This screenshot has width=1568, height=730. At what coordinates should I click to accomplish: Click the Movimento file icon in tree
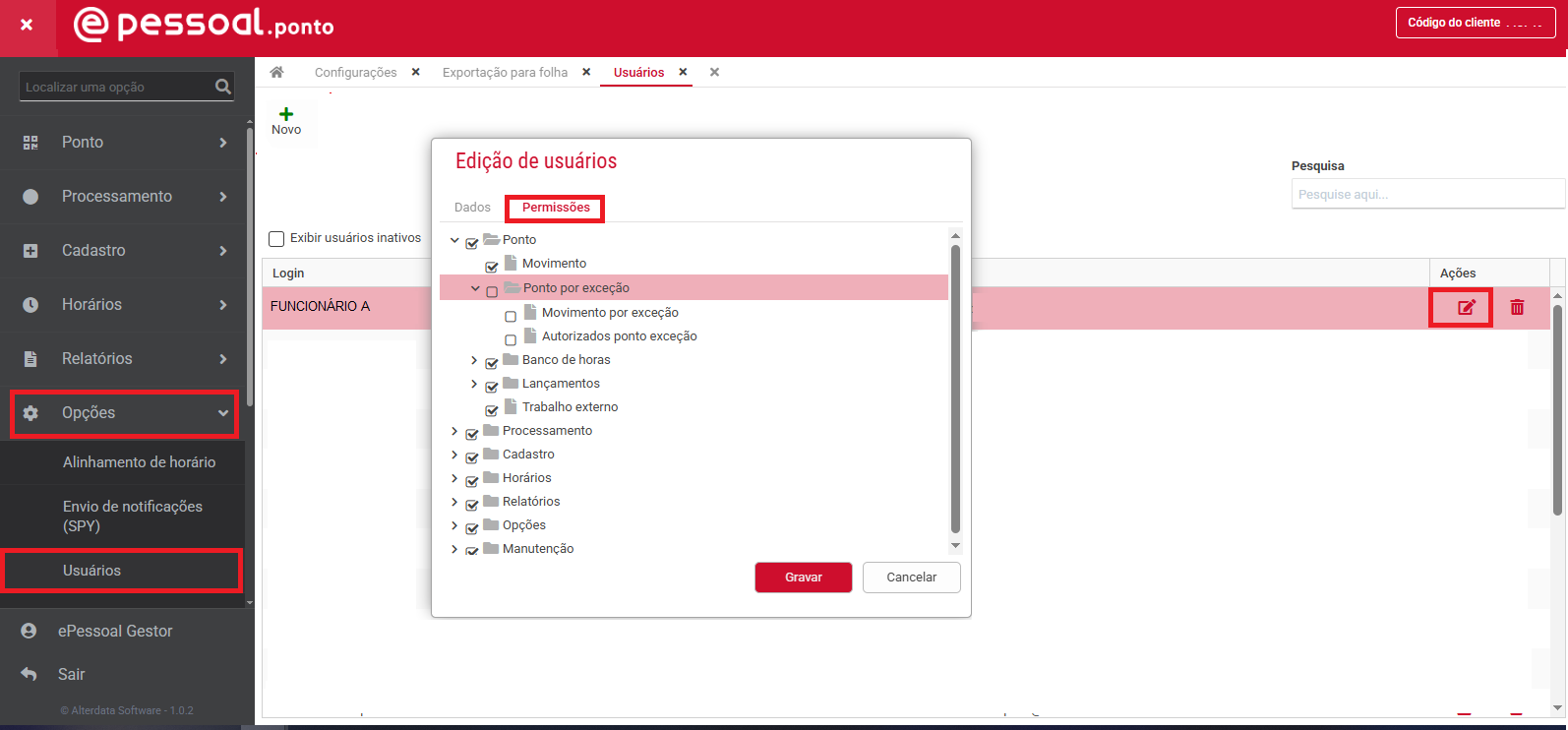(511, 263)
